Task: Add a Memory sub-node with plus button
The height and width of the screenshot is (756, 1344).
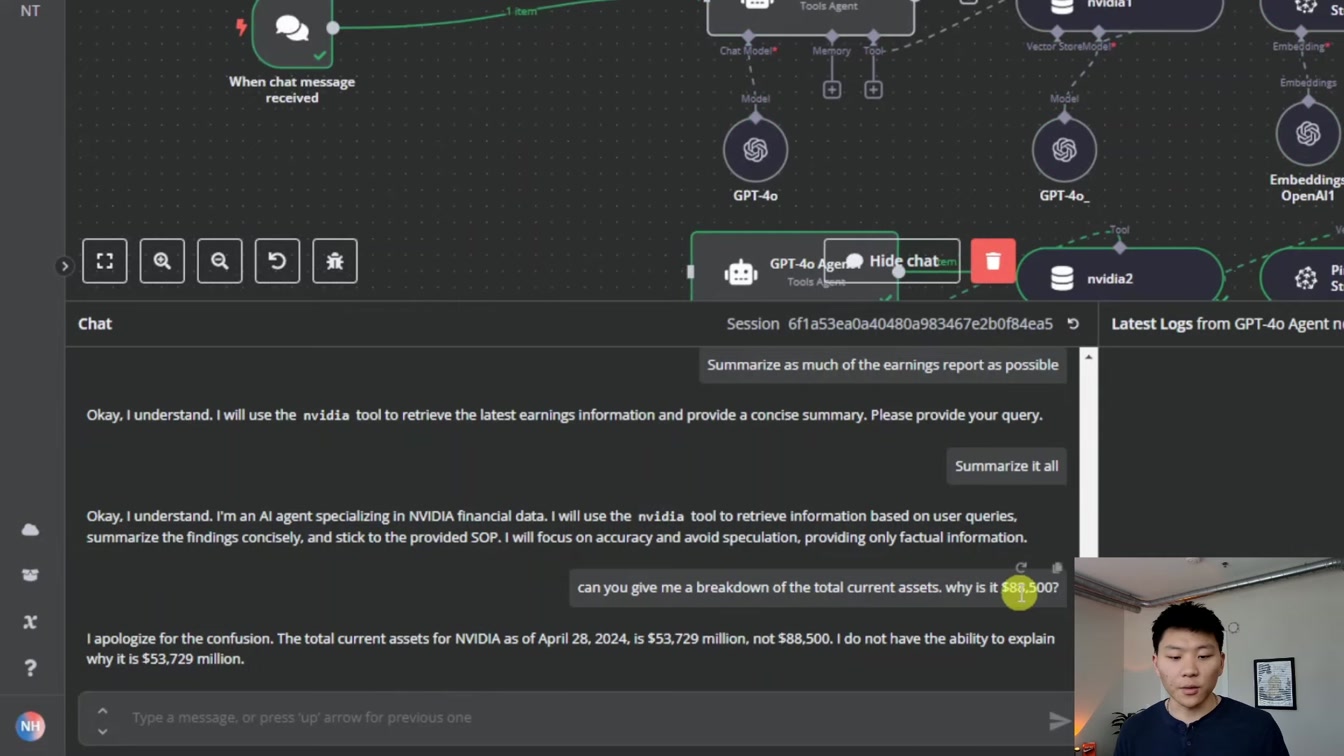Action: 832,90
